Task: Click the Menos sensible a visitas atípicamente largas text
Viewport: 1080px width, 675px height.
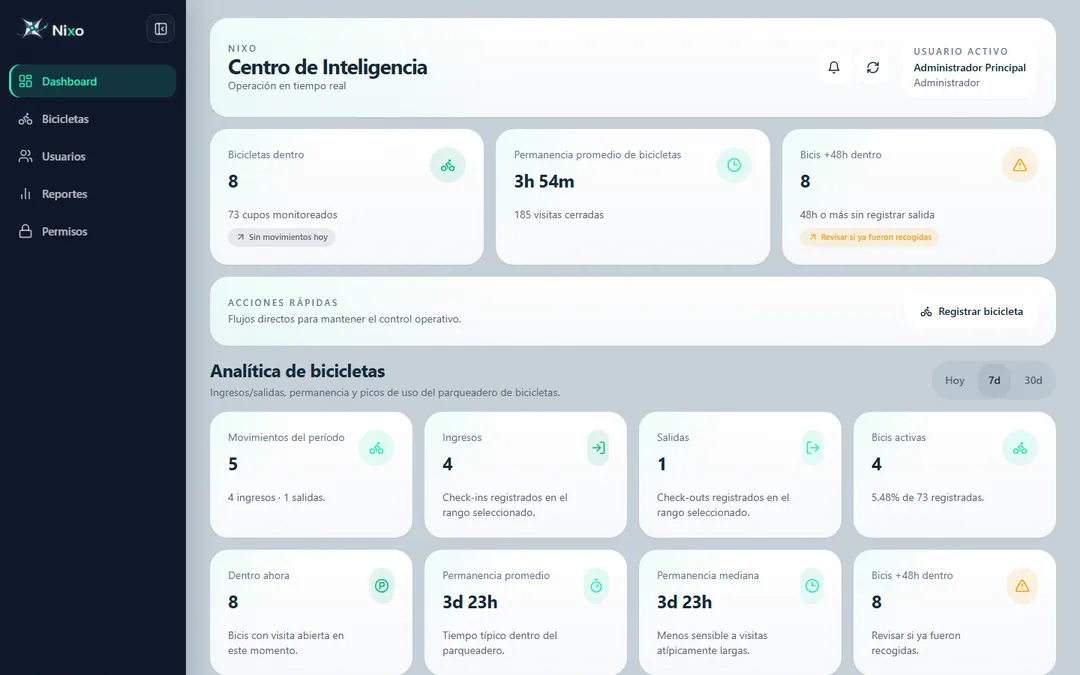Action: [712, 643]
